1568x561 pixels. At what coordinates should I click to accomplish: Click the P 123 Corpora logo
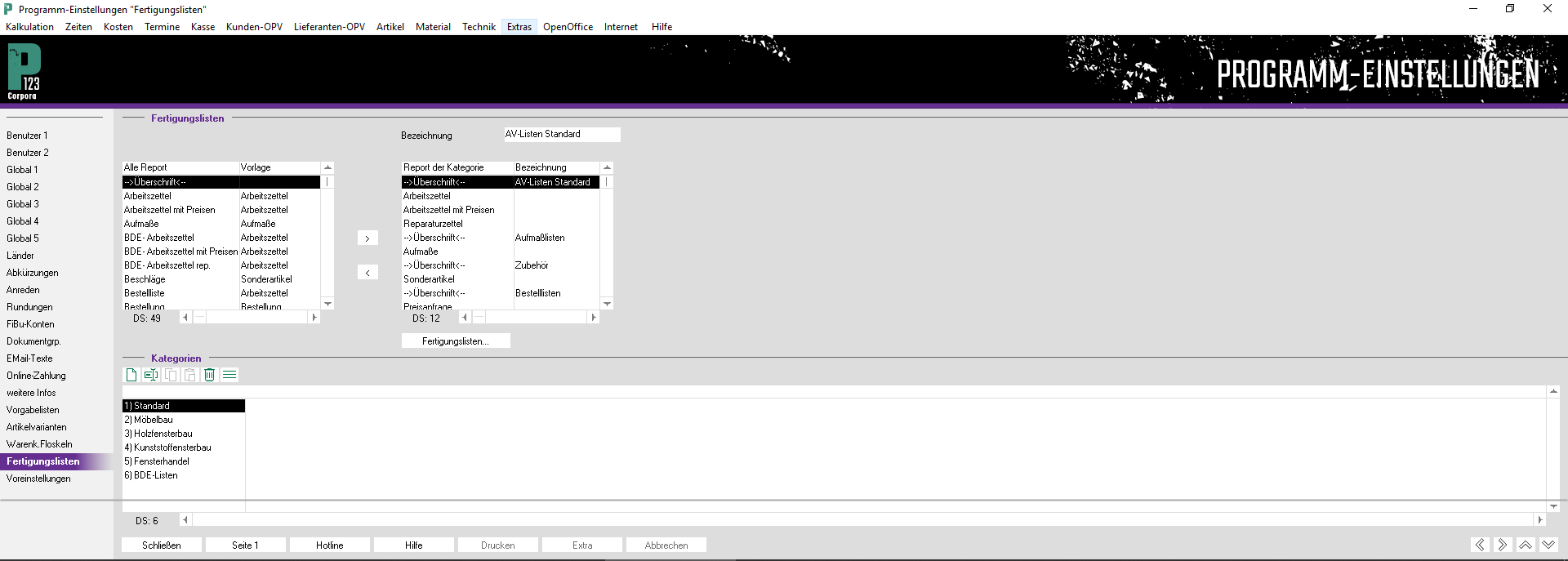click(24, 72)
